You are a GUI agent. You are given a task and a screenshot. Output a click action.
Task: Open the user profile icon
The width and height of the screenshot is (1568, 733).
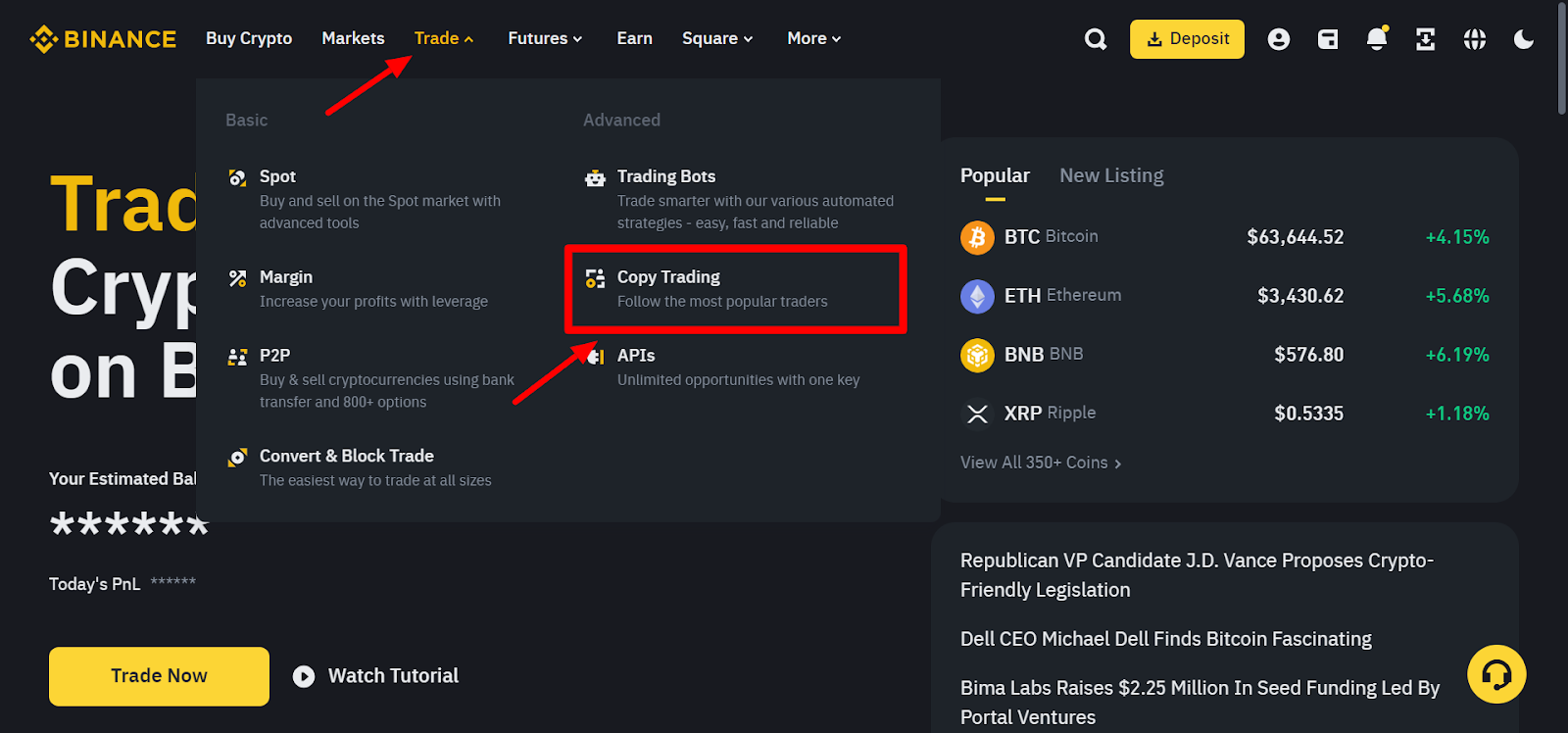[x=1278, y=39]
